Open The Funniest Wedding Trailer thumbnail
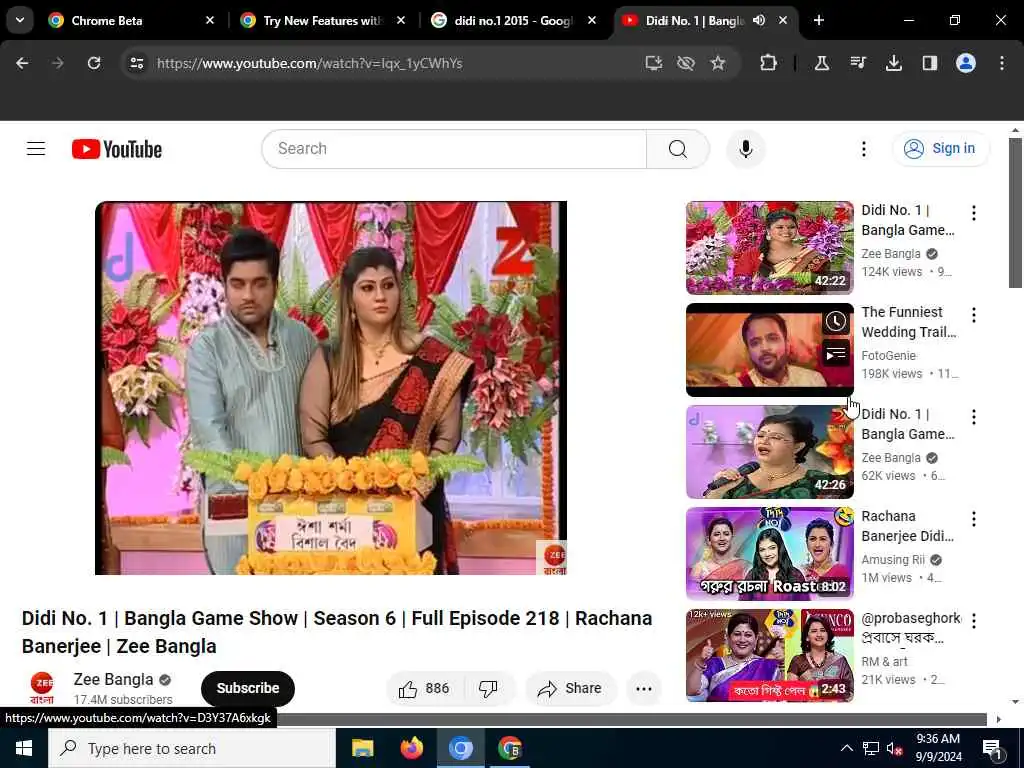 (x=769, y=349)
